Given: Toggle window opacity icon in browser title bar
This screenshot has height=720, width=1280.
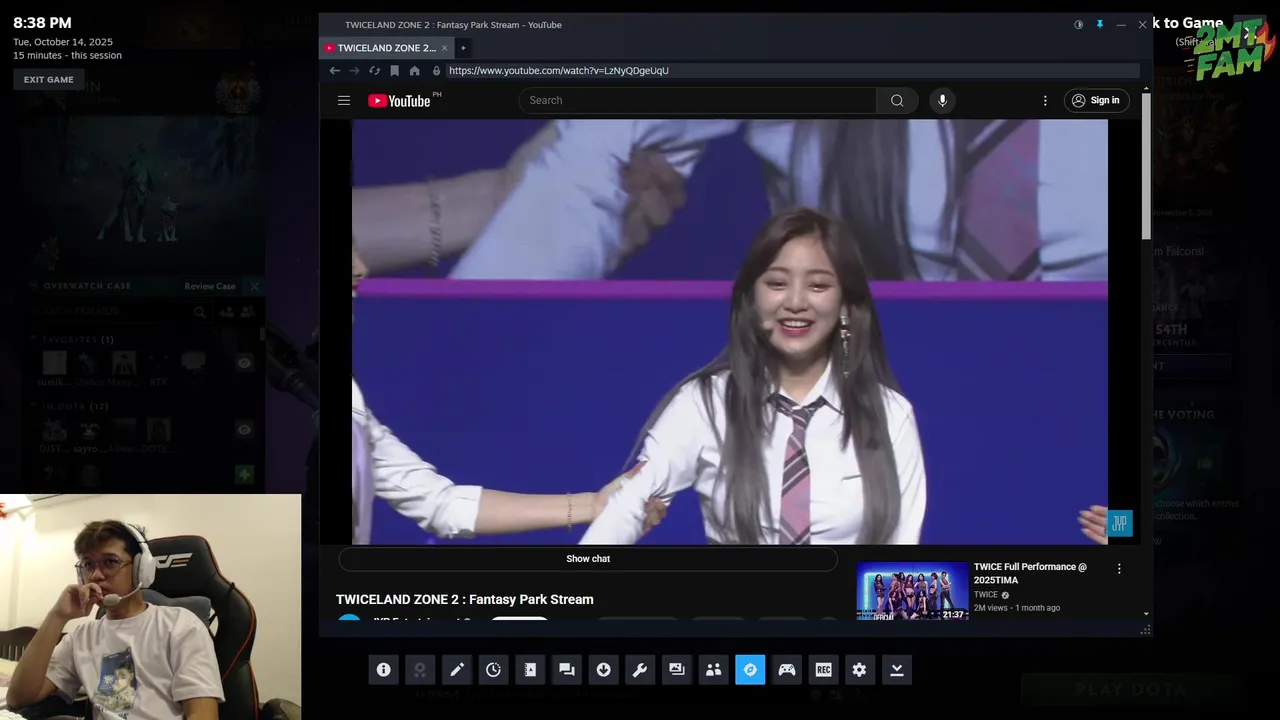Looking at the screenshot, I should 1078,25.
